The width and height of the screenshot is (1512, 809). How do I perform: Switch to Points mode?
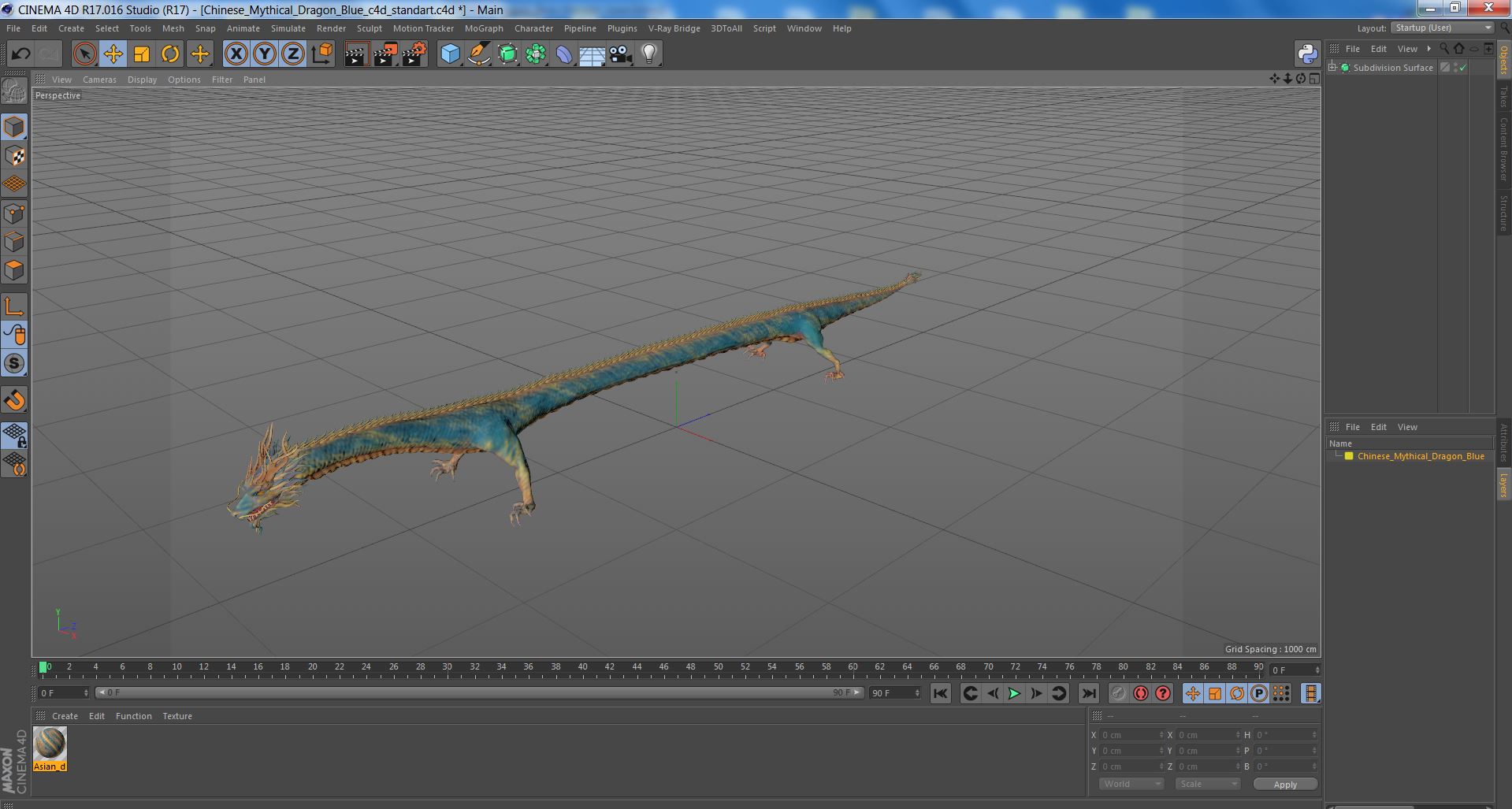click(14, 213)
